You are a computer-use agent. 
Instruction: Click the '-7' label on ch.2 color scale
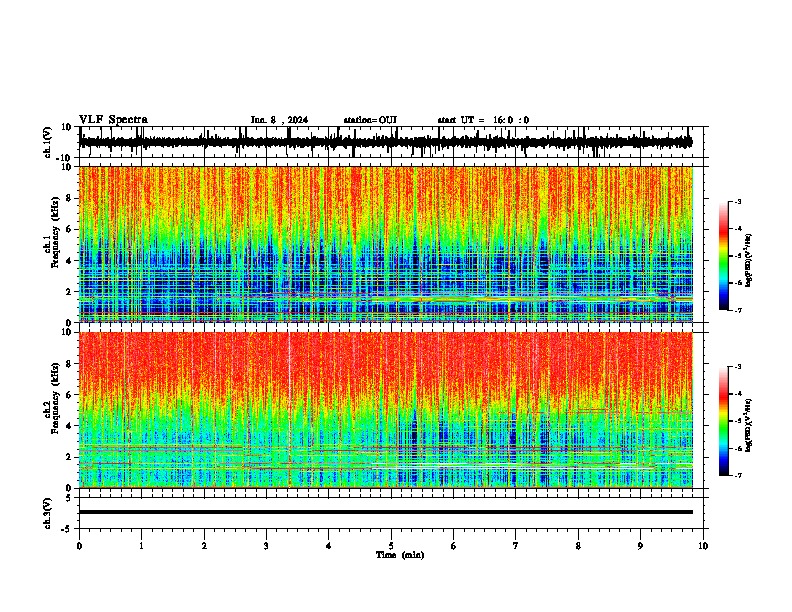738,475
